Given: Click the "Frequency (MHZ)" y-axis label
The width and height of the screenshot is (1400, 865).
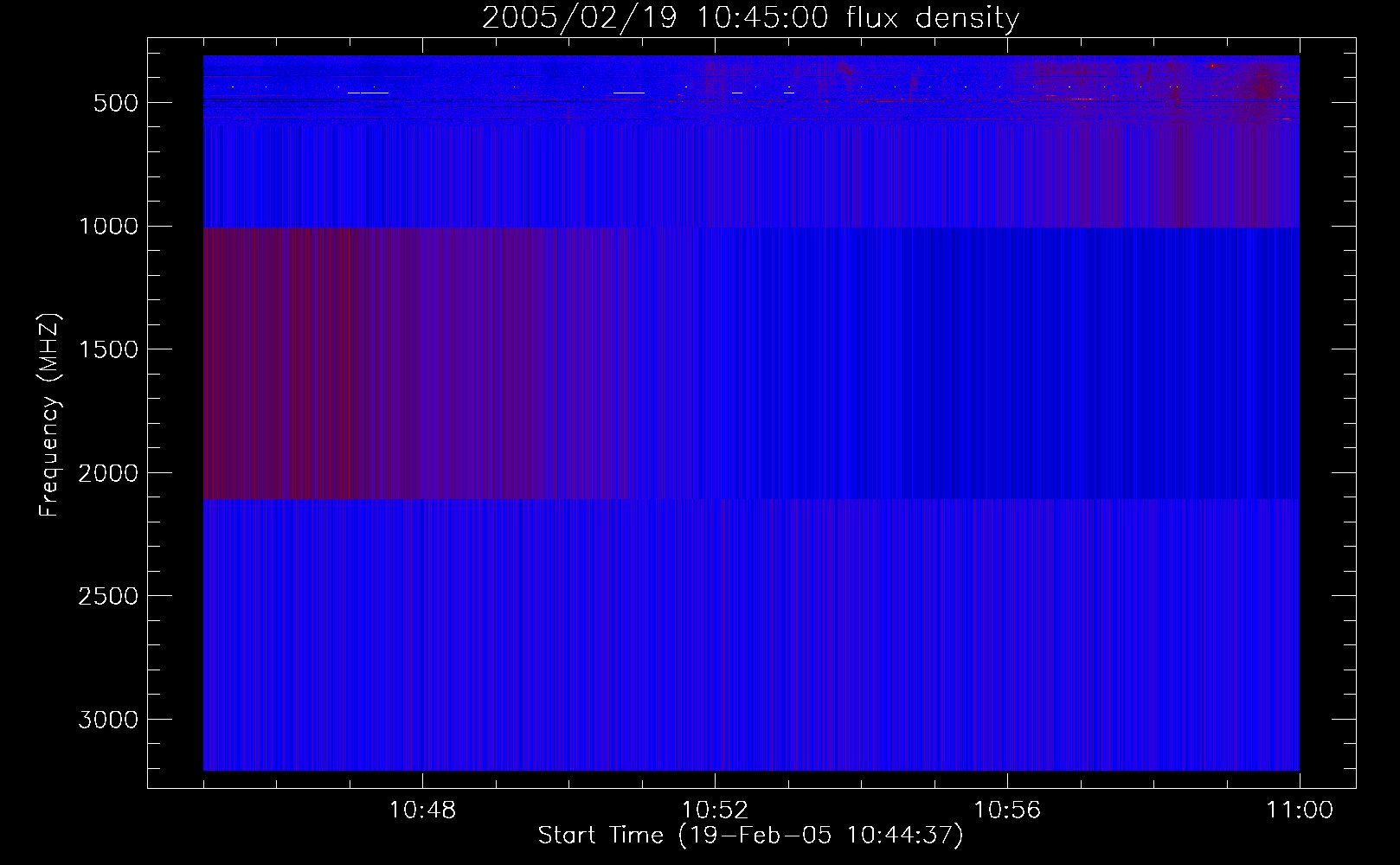Looking at the screenshot, I should click(x=49, y=415).
